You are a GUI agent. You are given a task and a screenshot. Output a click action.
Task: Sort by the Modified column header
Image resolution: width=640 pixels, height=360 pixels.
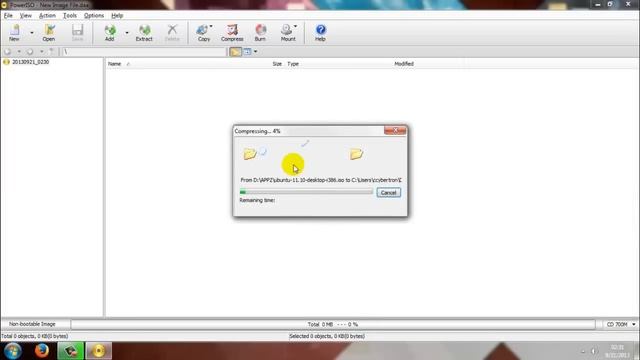[404, 64]
